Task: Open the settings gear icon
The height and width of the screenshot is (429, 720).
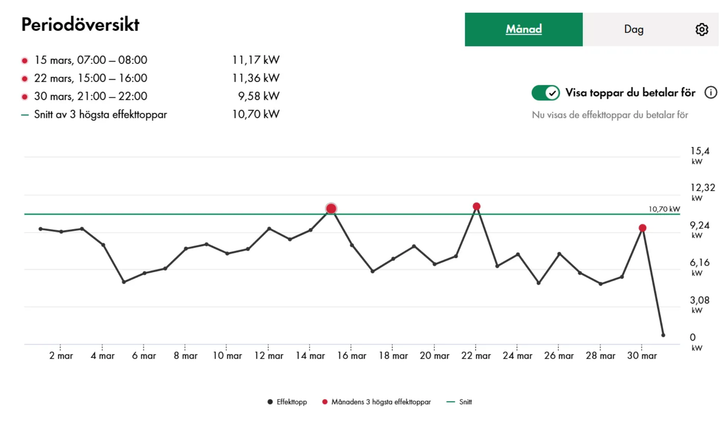Action: (x=701, y=30)
